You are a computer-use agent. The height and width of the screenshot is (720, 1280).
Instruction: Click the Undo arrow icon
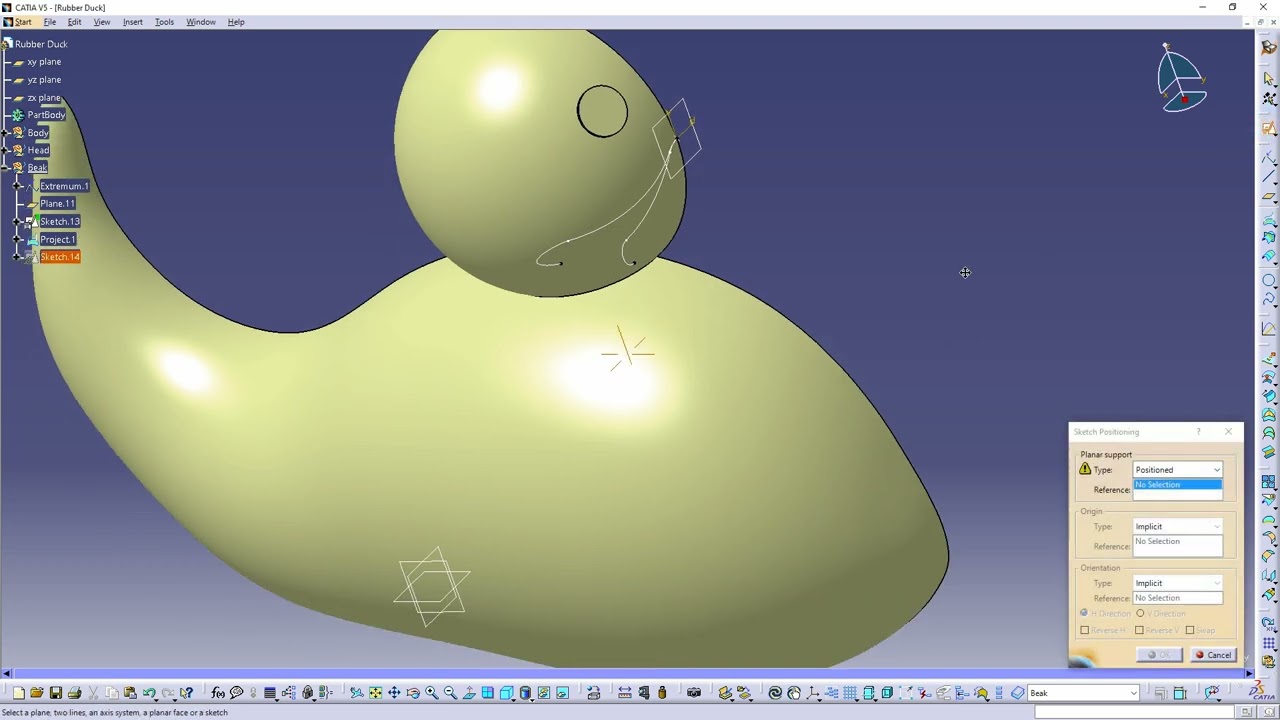pos(149,693)
